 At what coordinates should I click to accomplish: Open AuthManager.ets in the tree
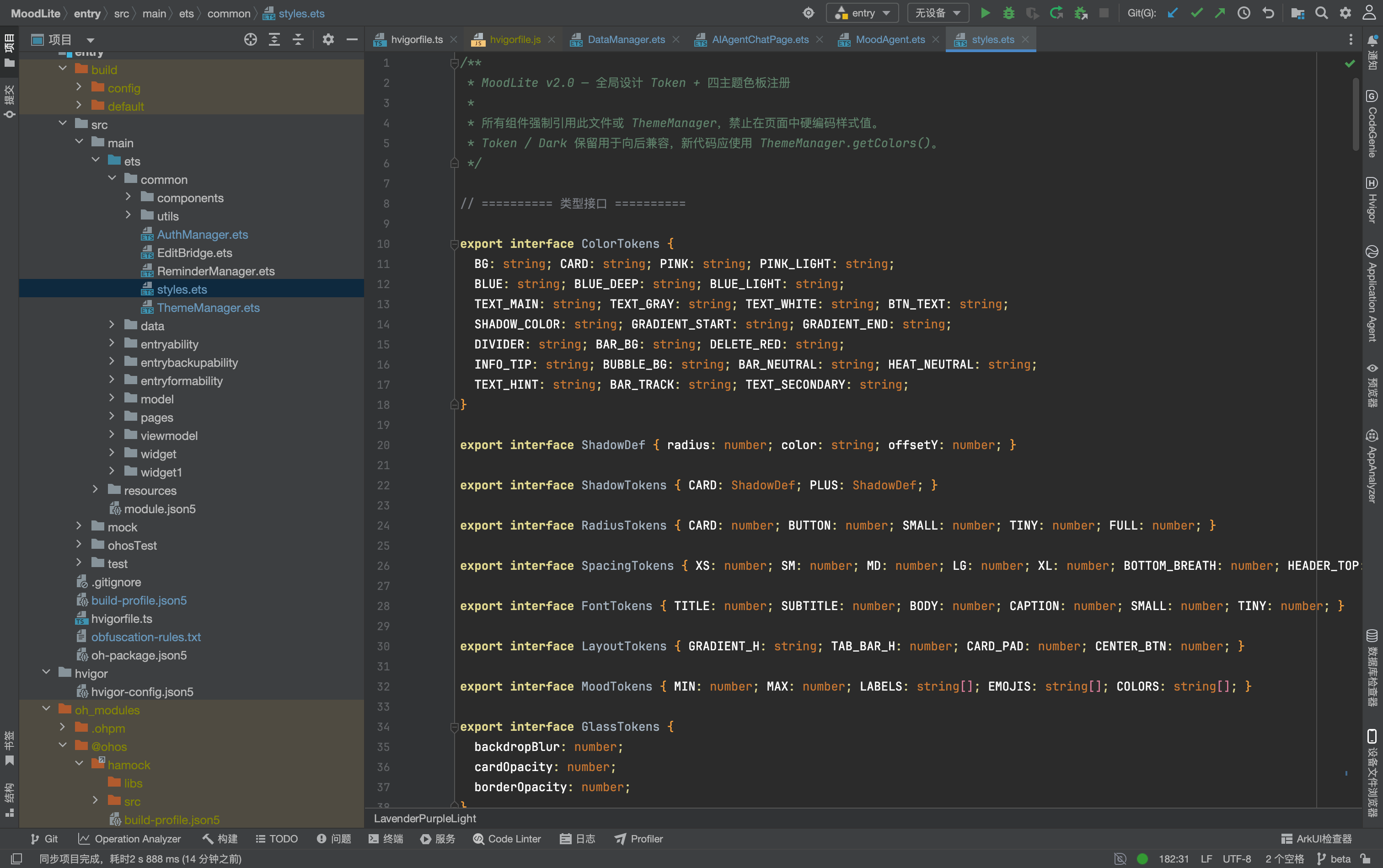202,234
